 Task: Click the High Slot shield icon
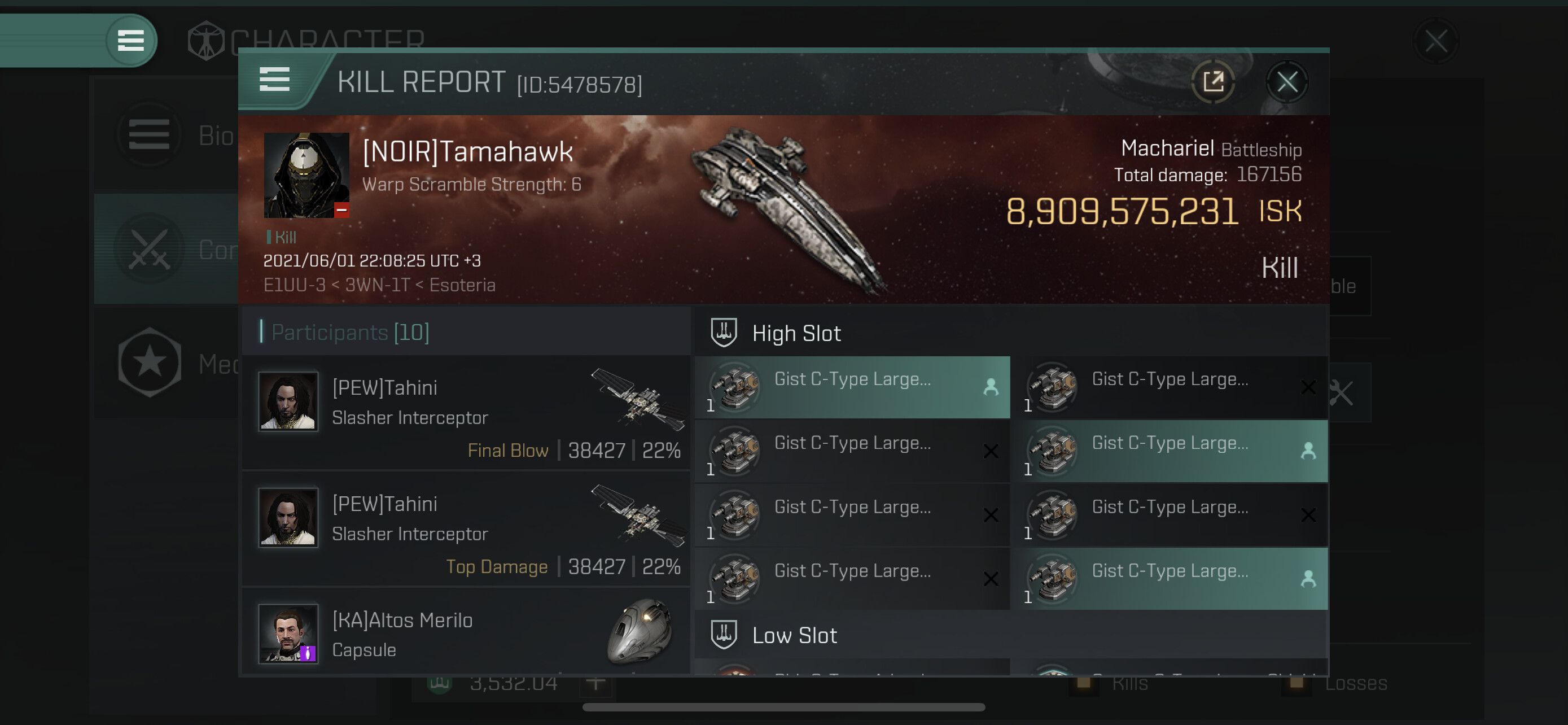click(x=724, y=333)
